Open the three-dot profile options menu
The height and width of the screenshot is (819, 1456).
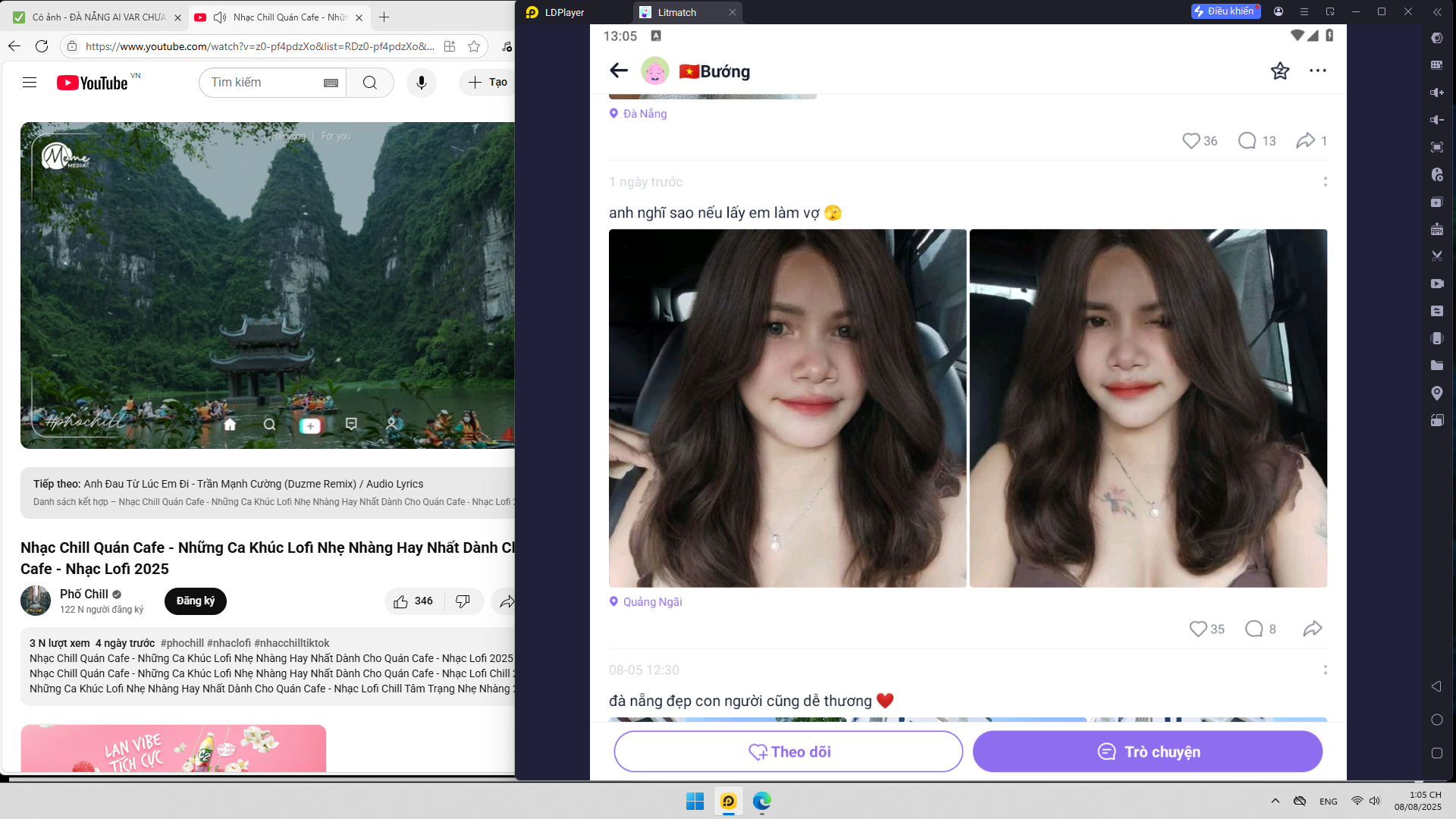1318,71
